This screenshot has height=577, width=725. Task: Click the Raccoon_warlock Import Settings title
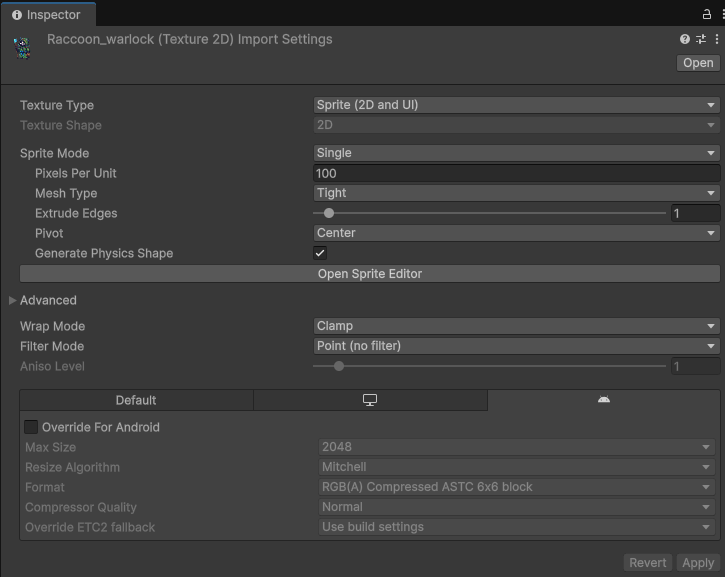190,39
